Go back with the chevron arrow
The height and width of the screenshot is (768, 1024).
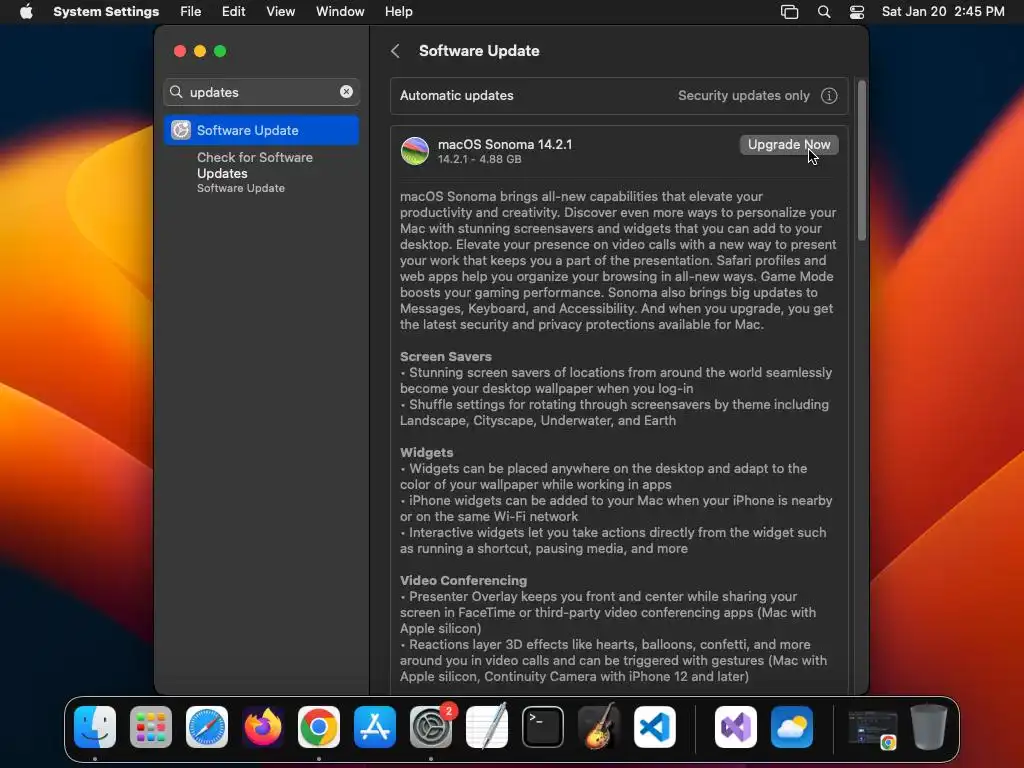[x=395, y=51]
